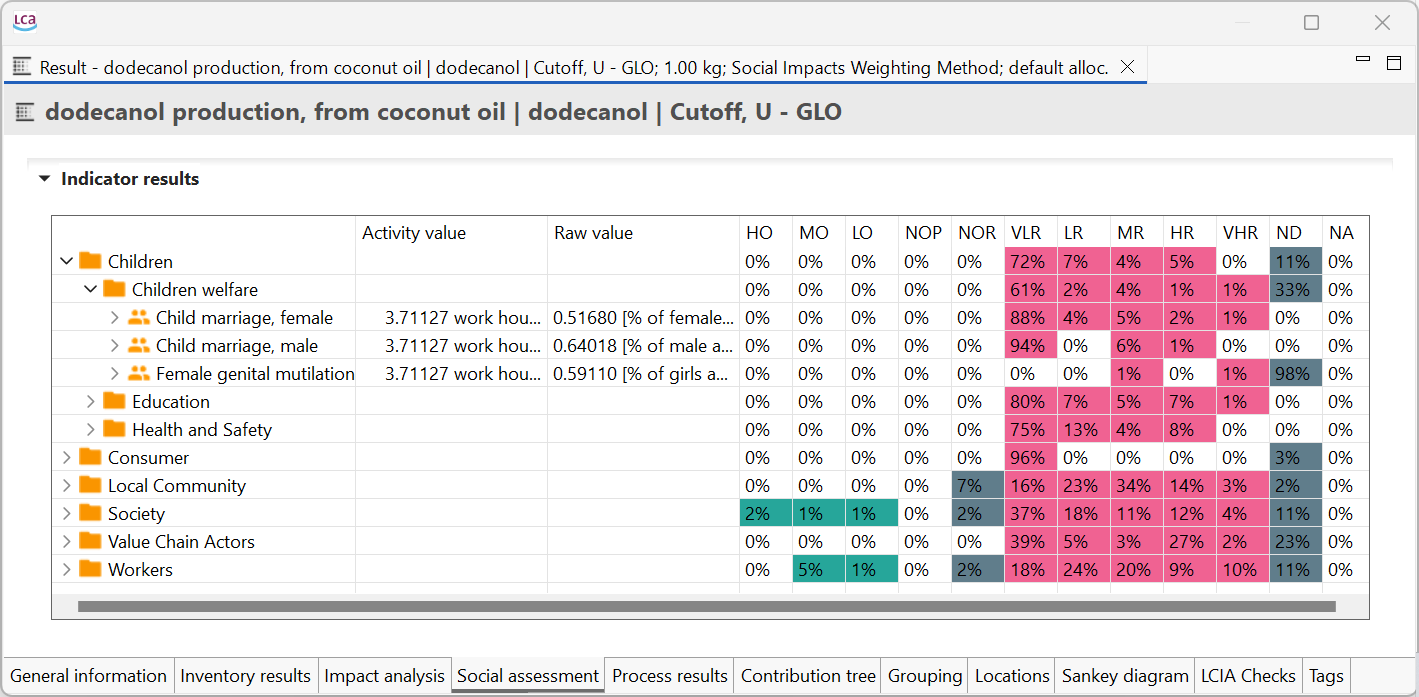Collapse the Children tree node
Image resolution: width=1419 pixels, height=697 pixels.
[67, 261]
